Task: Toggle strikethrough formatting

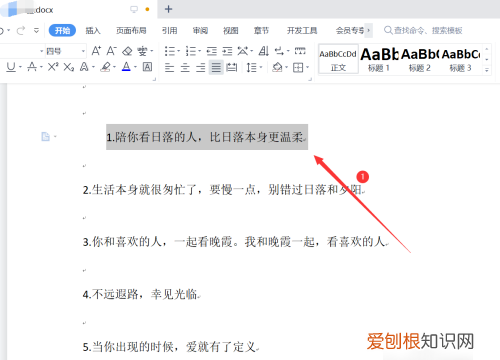Action: click(x=32, y=67)
